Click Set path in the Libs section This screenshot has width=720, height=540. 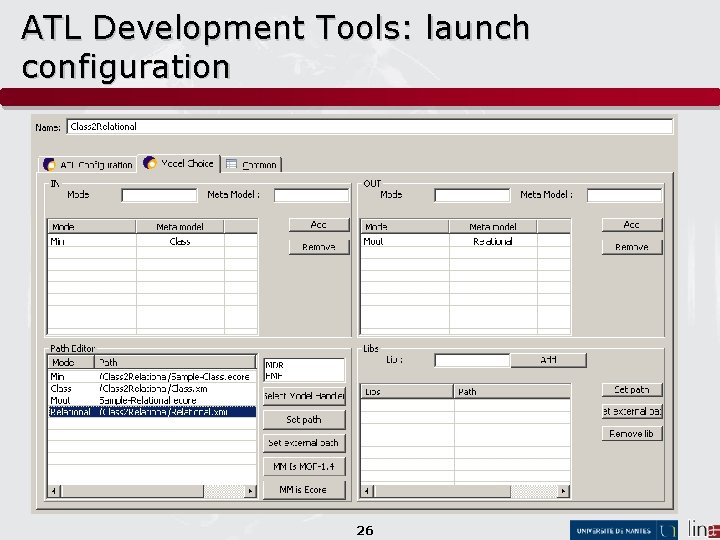pyautogui.click(x=632, y=390)
